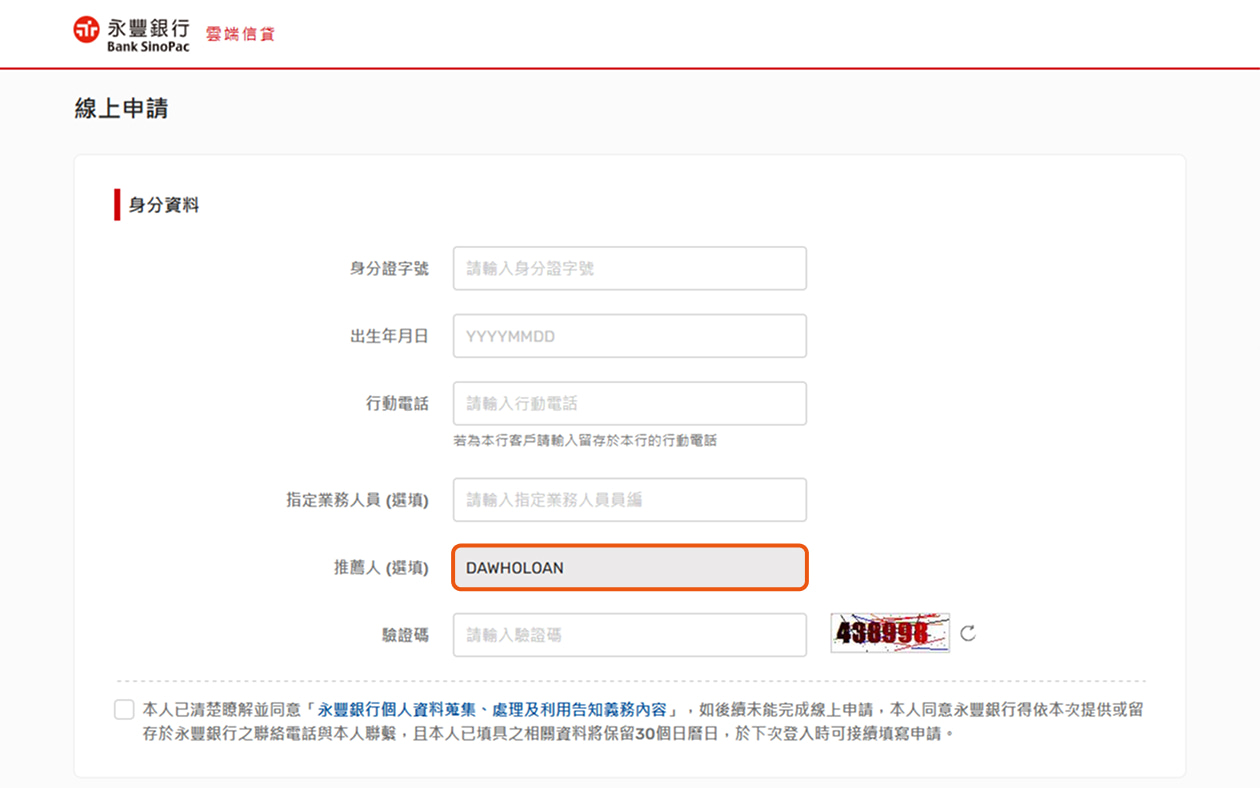Click the 指定業務人員 staff ID field

coord(629,500)
